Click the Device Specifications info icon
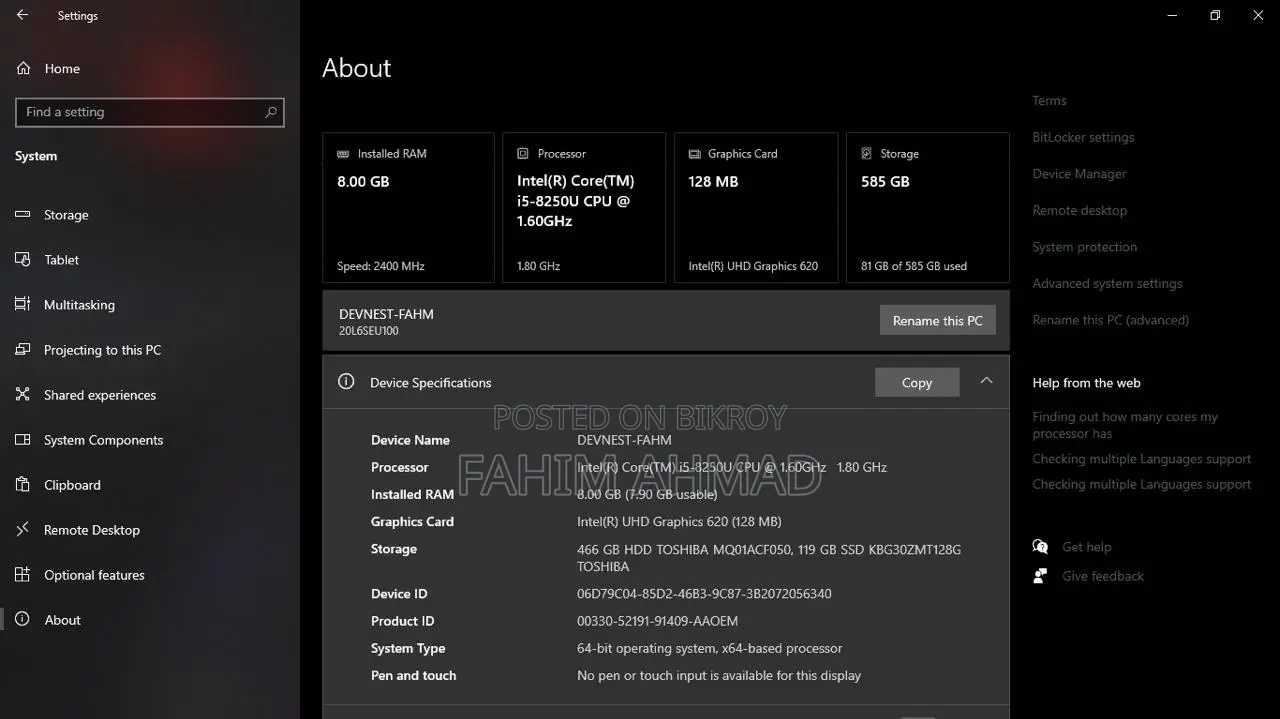The height and width of the screenshot is (719, 1280). [346, 382]
